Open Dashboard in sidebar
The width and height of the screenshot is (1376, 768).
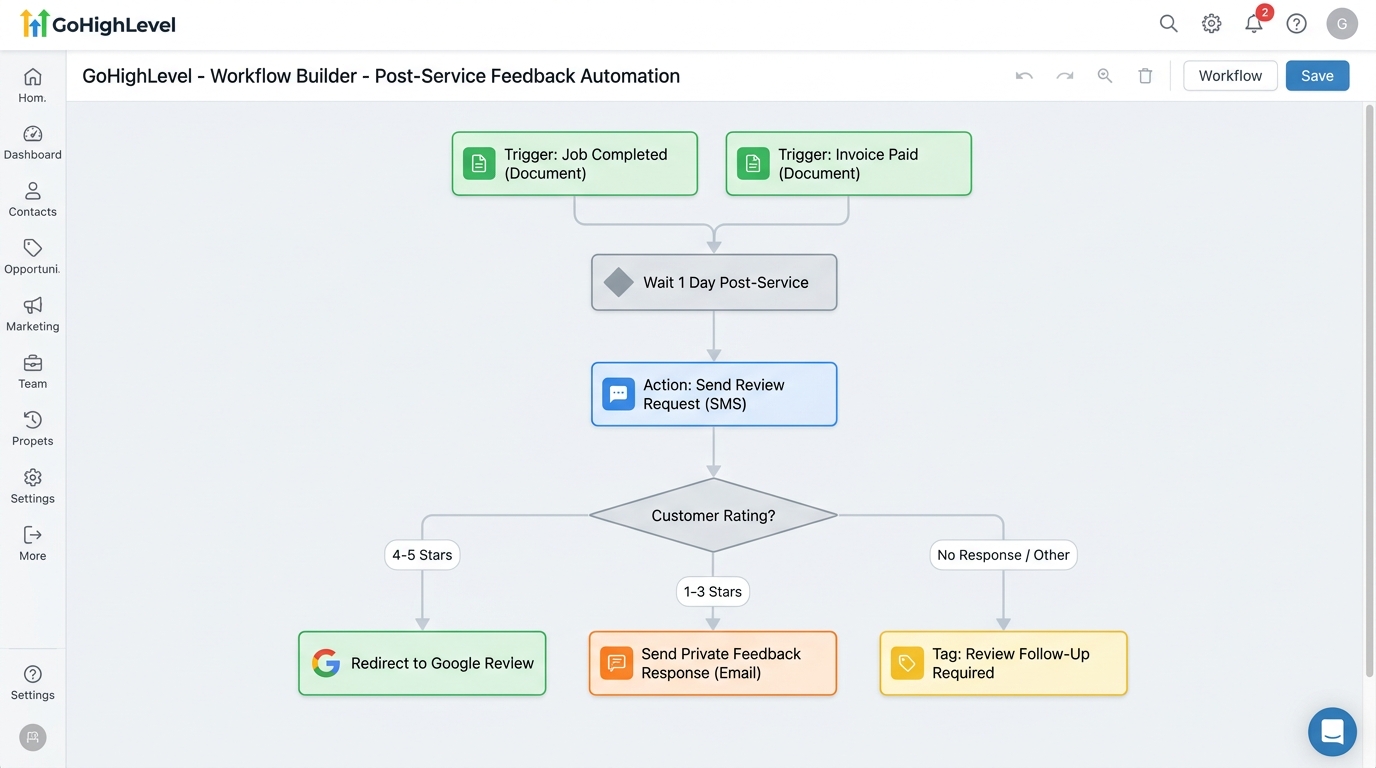point(33,143)
